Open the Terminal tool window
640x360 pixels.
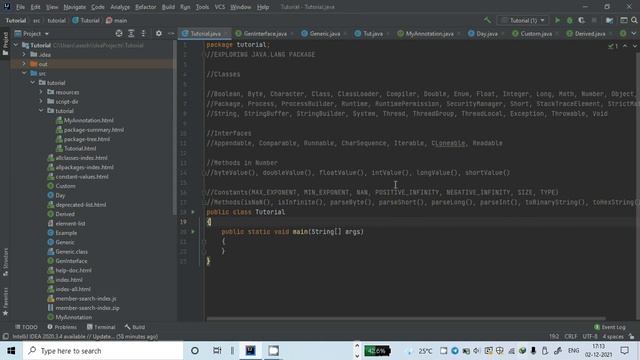[101, 327]
